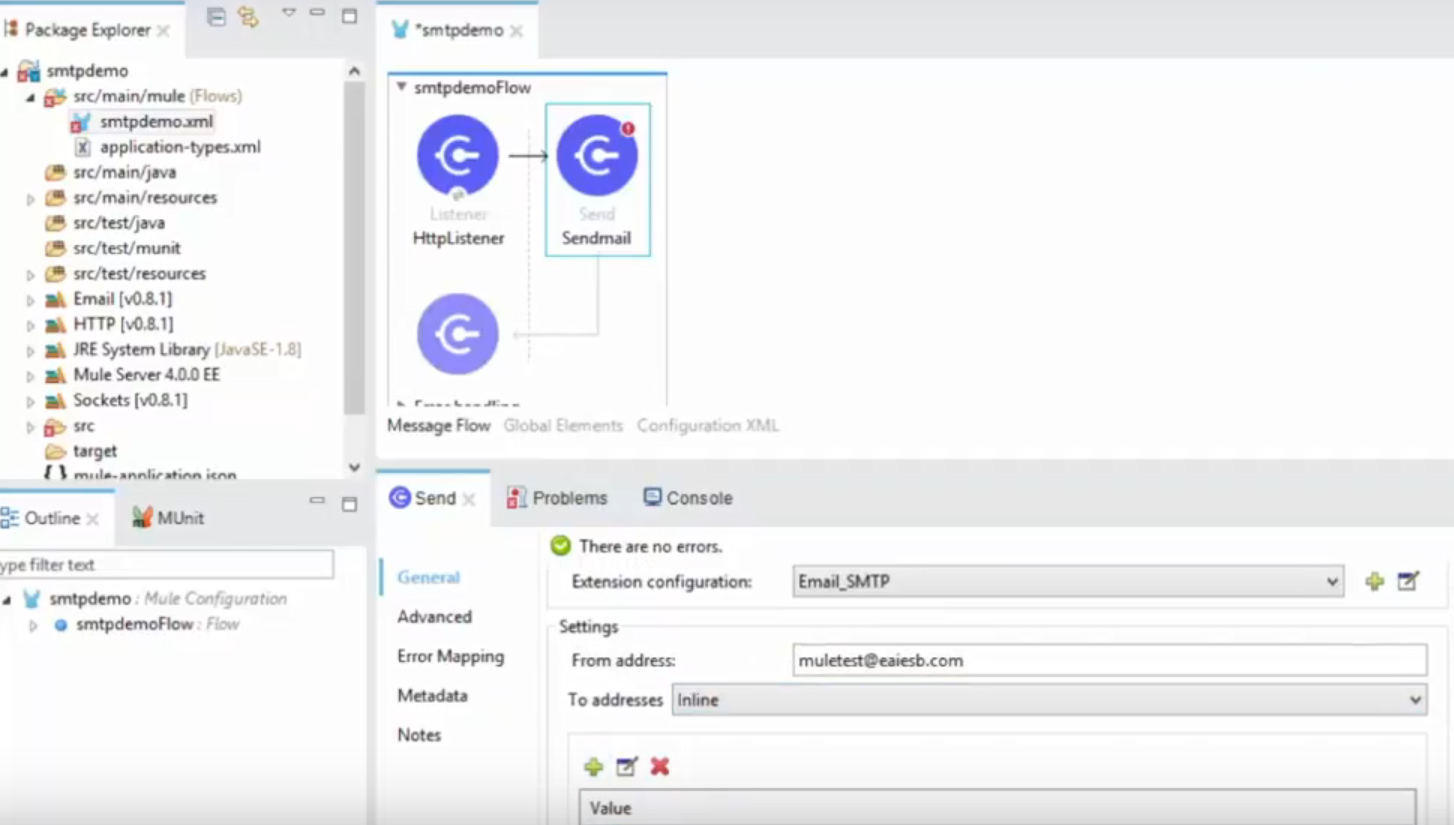Open smtpdemo.xml in the Package Explorer

(156, 122)
